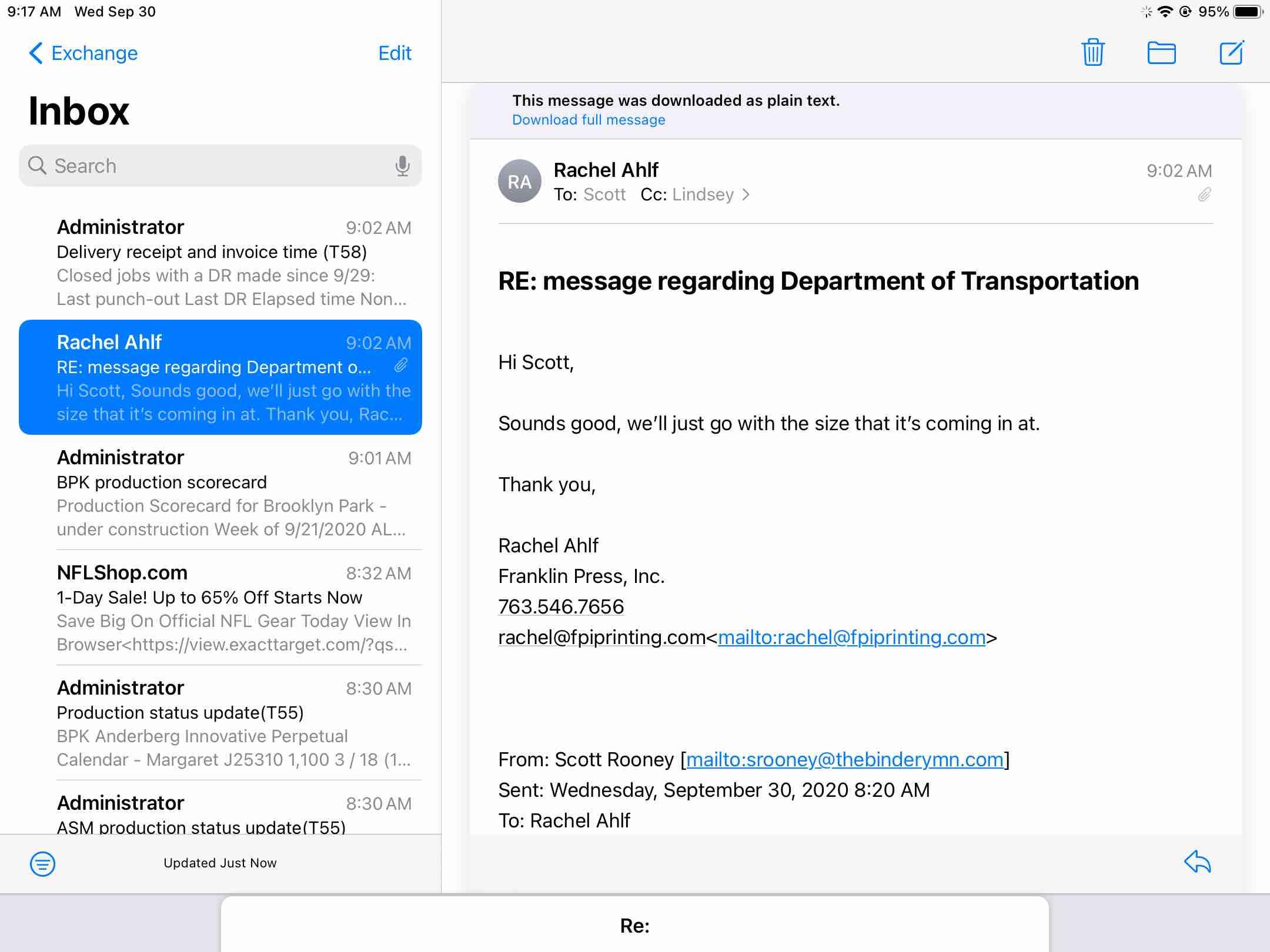Select Delivery receipt and invoice time email
Image resolution: width=1270 pixels, height=952 pixels.
(233, 262)
